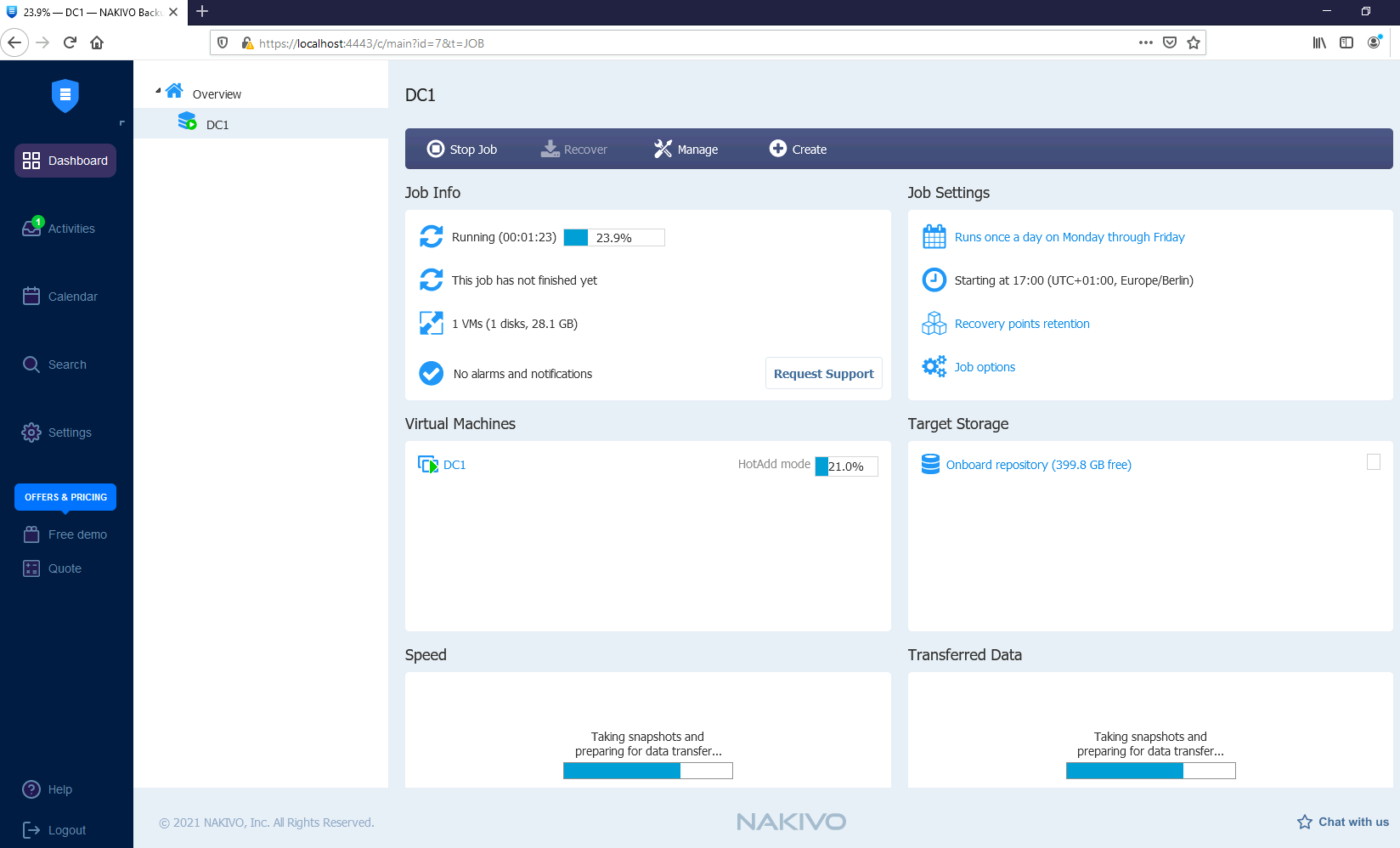Click the Request Support button
The height and width of the screenshot is (848, 1400).
pyautogui.click(x=823, y=373)
